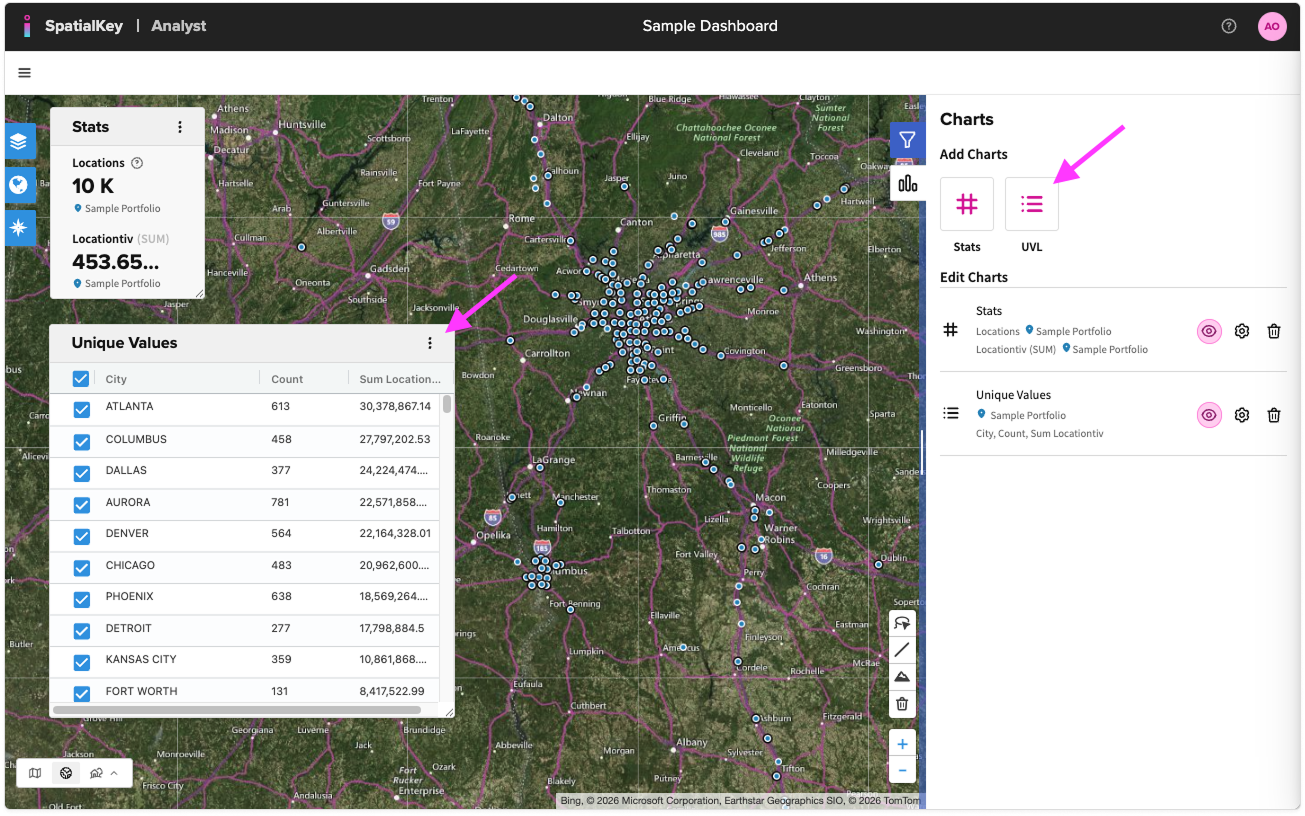Select the freehand lasso drawing tool
Screen dimensions: 1305x816
pyautogui.click(x=901, y=622)
